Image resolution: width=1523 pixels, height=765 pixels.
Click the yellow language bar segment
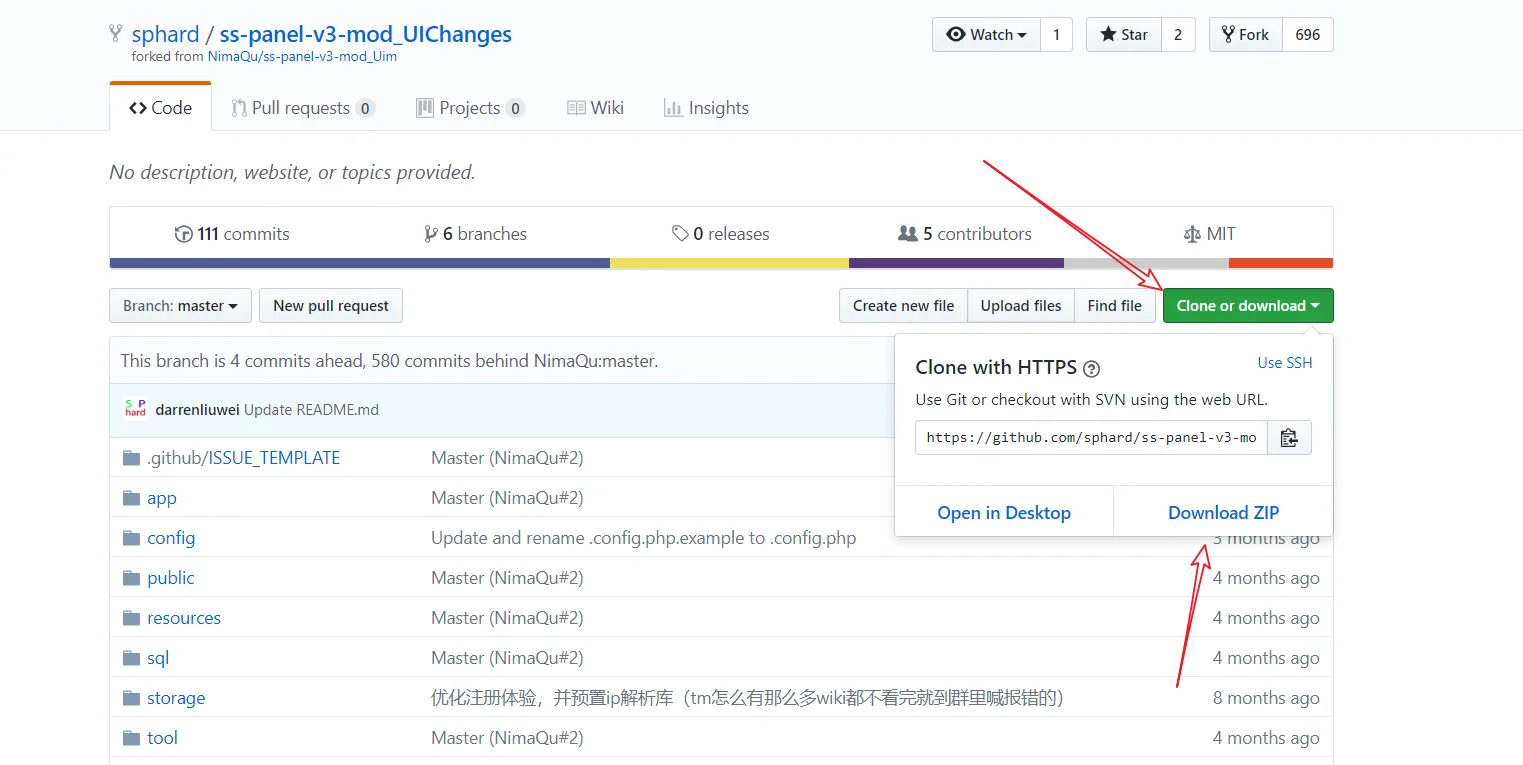[729, 263]
